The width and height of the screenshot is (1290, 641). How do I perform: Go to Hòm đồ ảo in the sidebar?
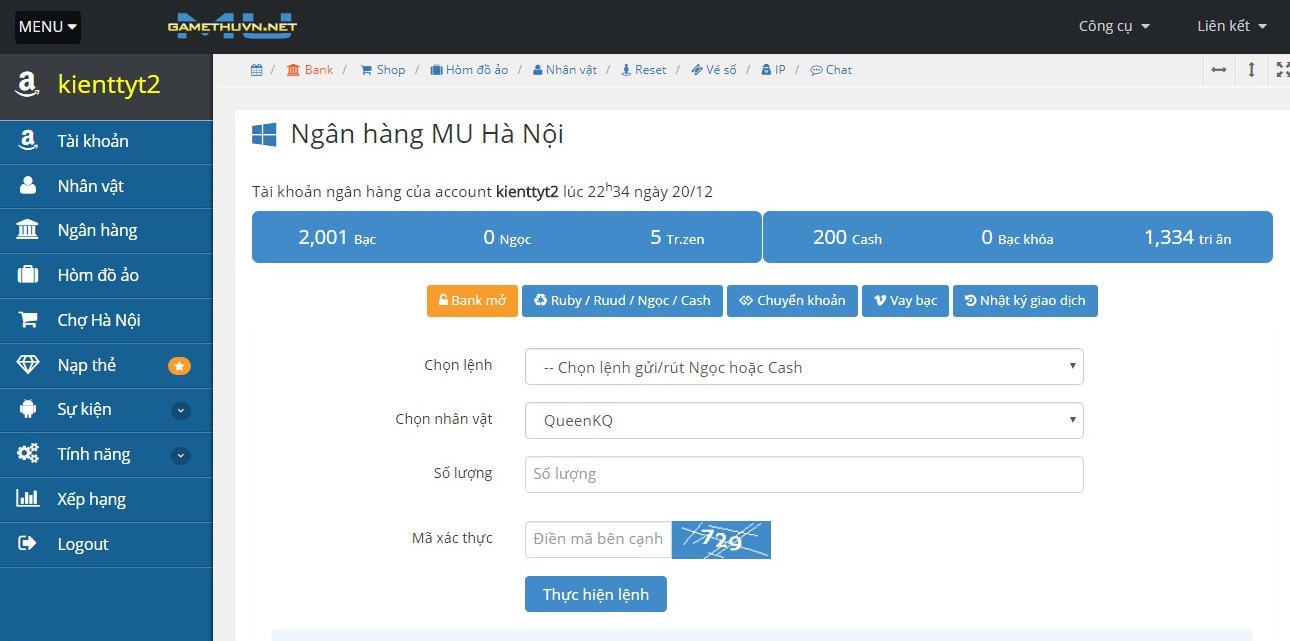[x=98, y=275]
